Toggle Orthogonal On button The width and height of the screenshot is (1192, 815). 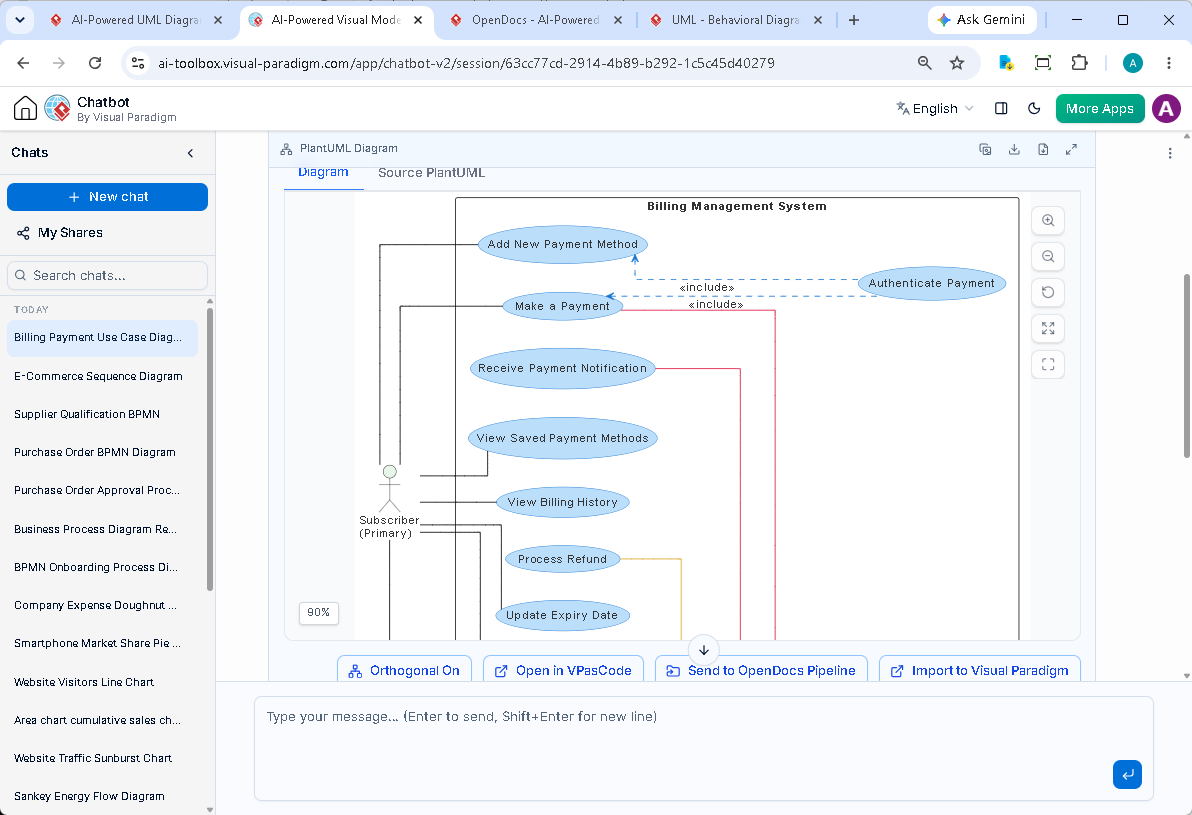404,670
